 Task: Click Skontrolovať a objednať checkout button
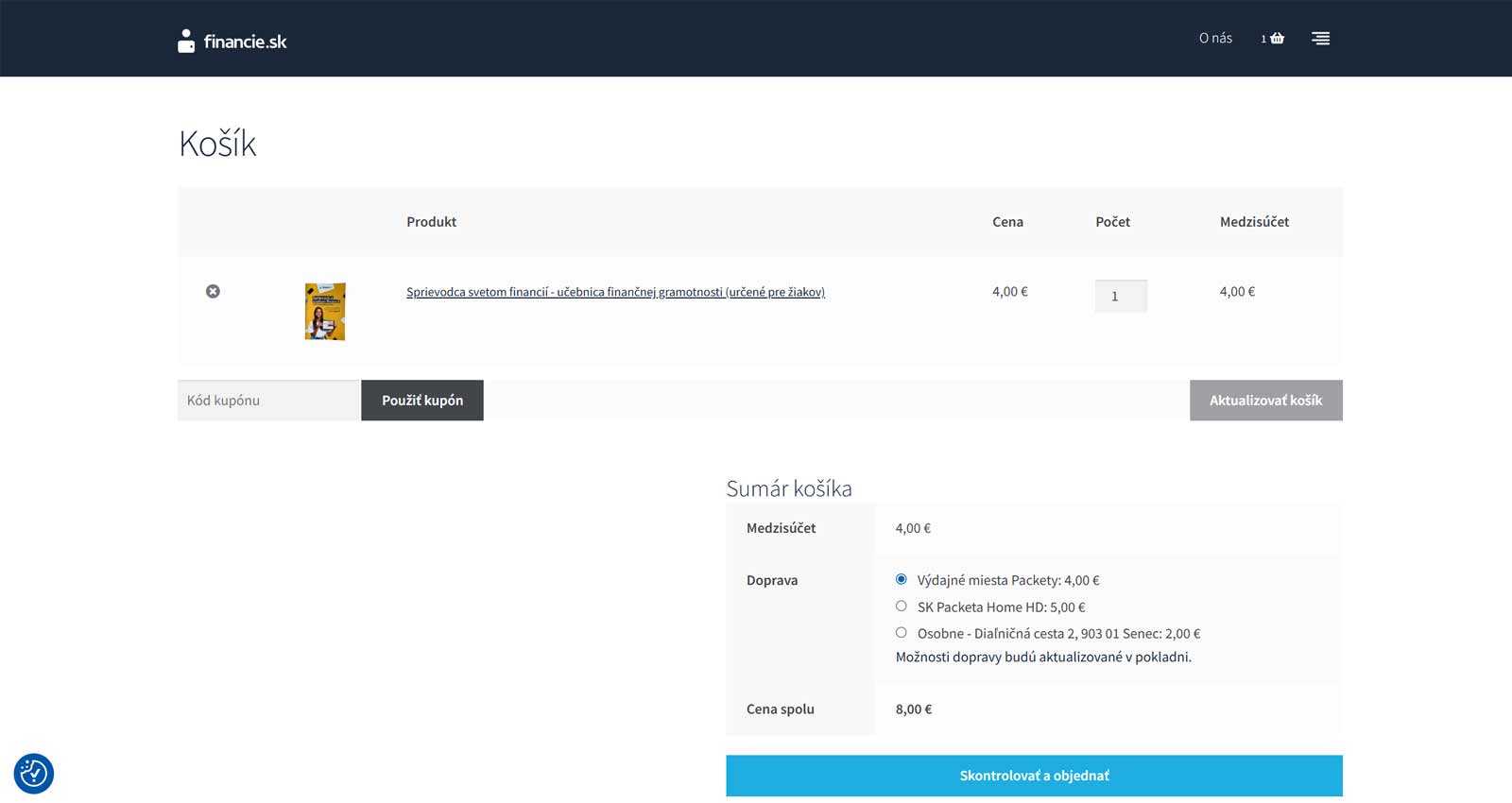point(1034,776)
